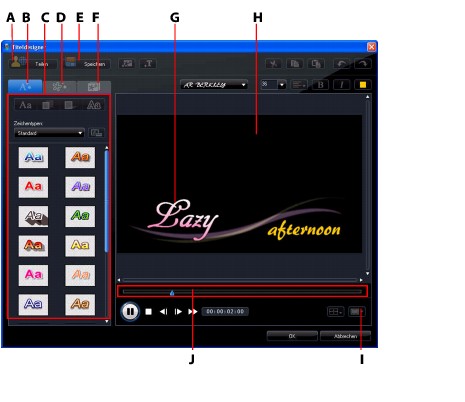Open the background image tab
The width and height of the screenshot is (465, 402).
94,87
